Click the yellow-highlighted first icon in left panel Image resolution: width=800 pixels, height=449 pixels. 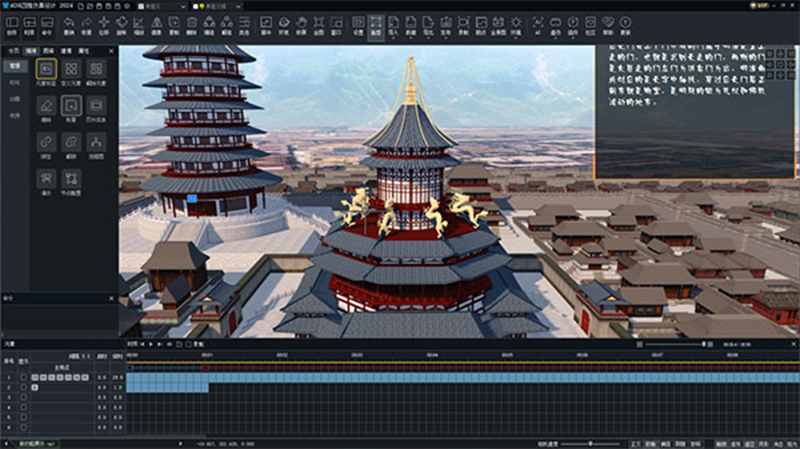(46, 68)
